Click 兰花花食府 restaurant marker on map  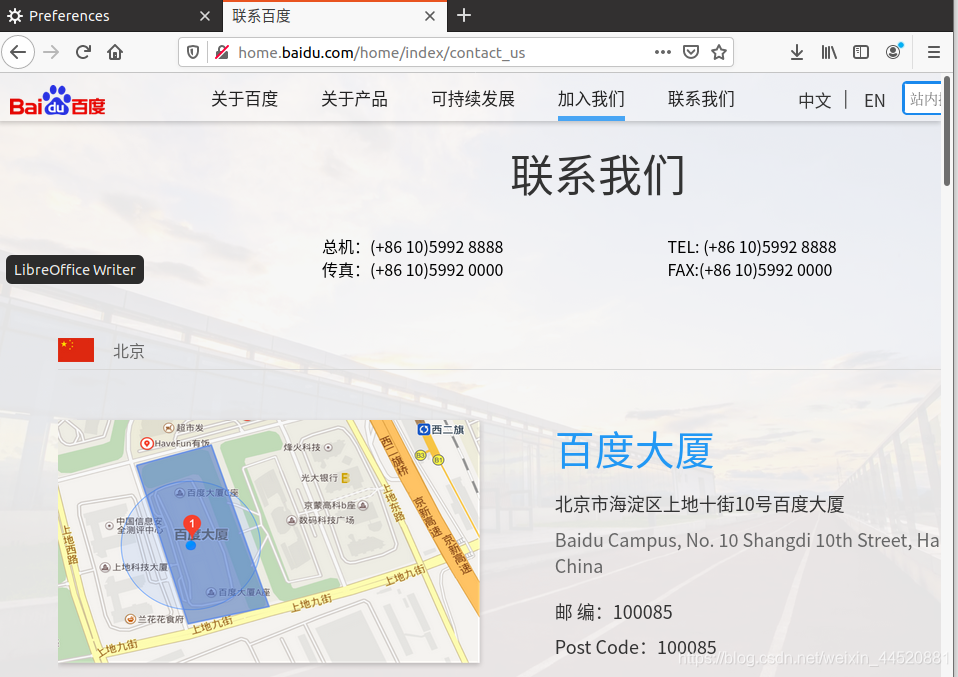(x=154, y=619)
